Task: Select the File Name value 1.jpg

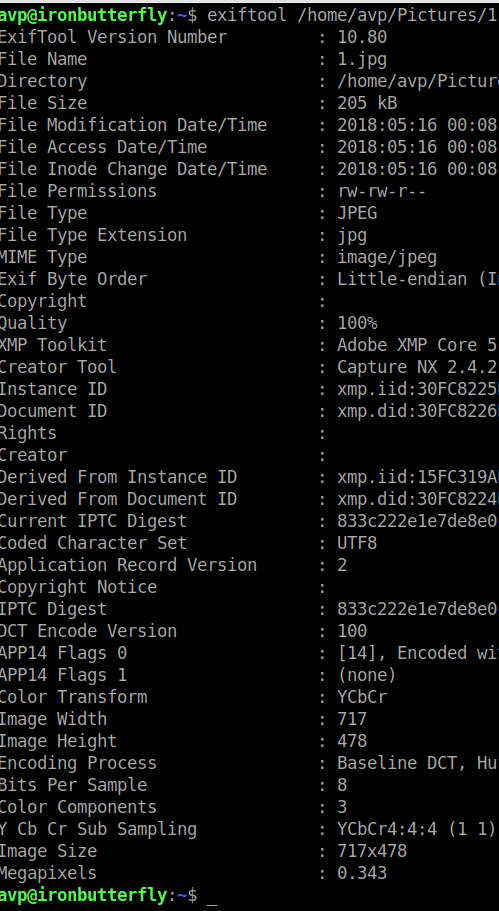Action: pos(362,59)
